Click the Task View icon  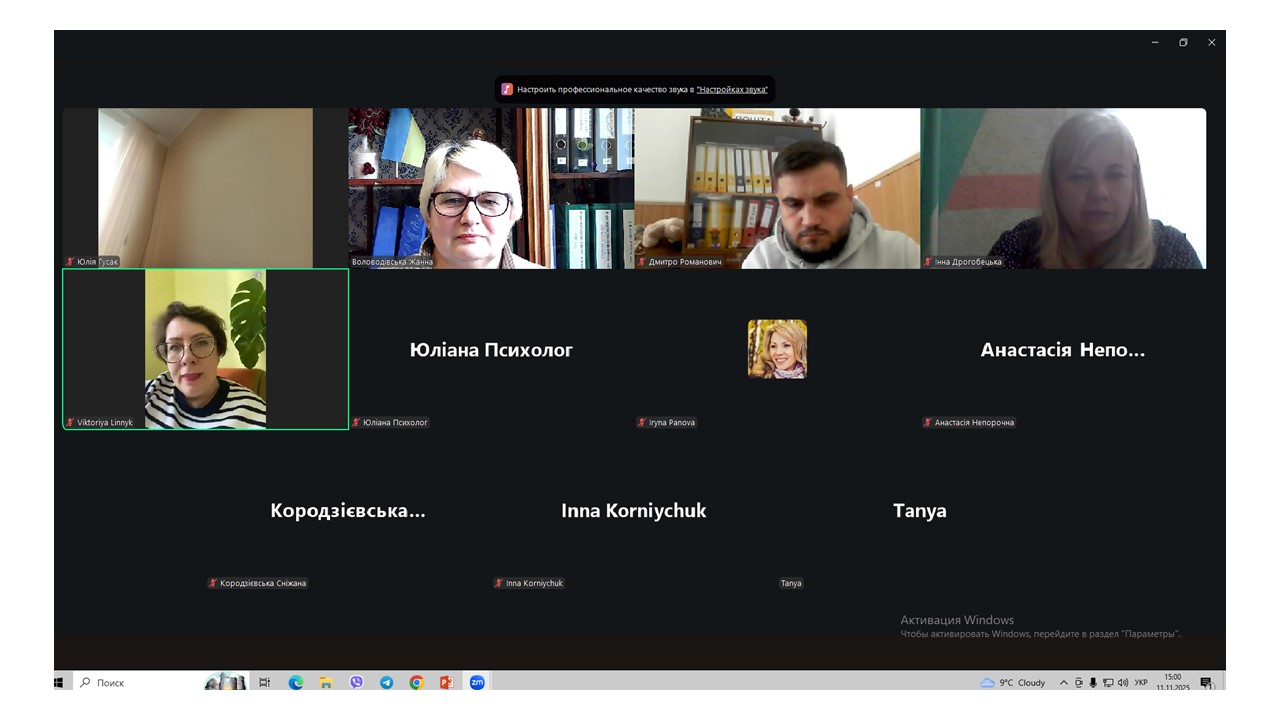coord(265,683)
